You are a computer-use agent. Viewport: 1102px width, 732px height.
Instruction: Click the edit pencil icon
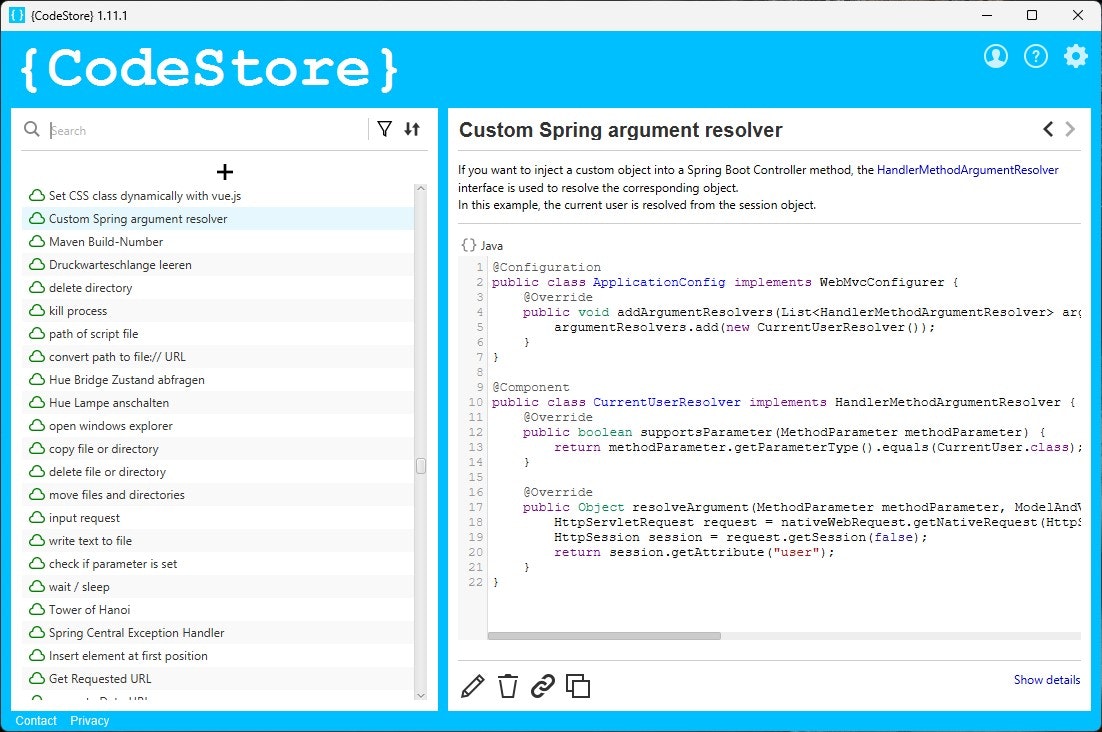(472, 686)
